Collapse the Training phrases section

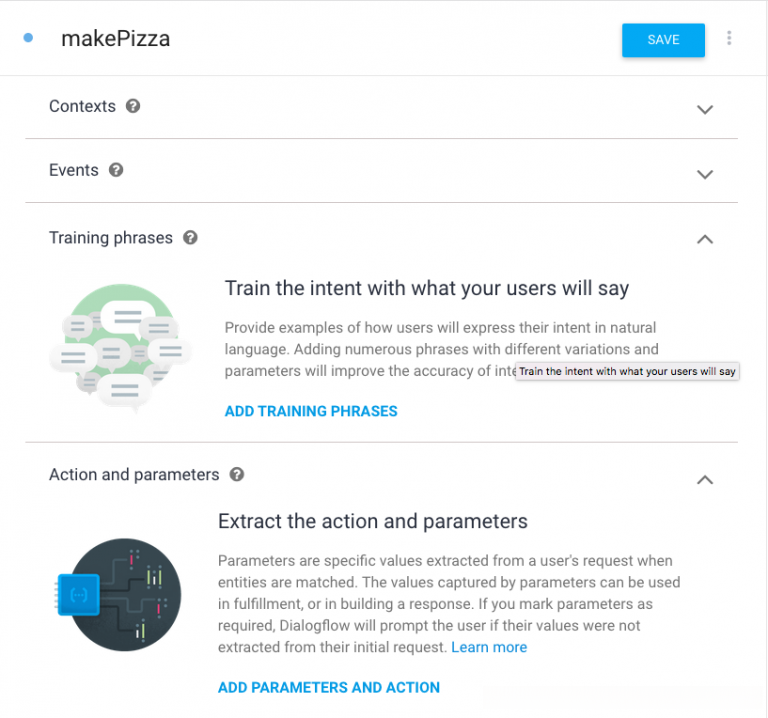coord(705,239)
